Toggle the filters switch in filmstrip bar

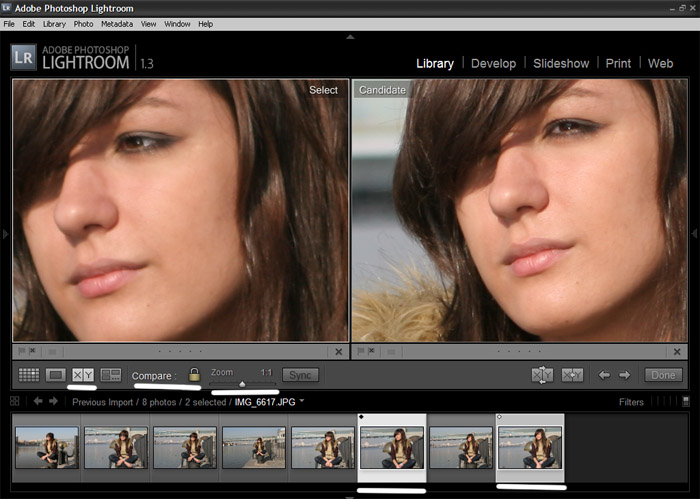tap(686, 401)
